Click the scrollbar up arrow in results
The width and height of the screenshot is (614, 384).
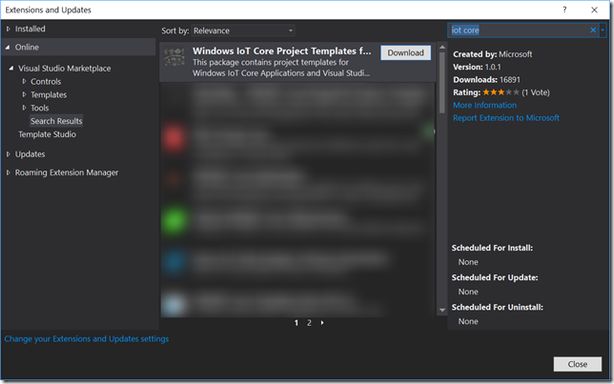(442, 47)
